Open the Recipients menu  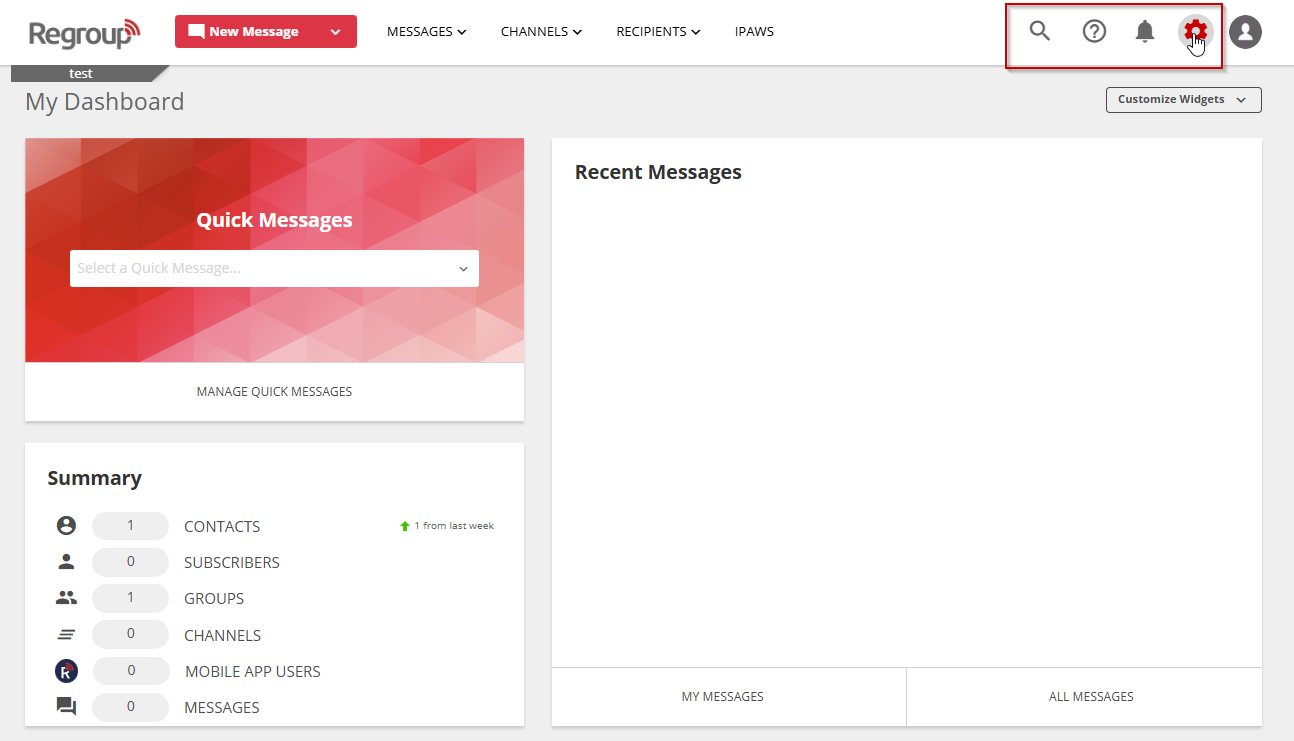658,32
